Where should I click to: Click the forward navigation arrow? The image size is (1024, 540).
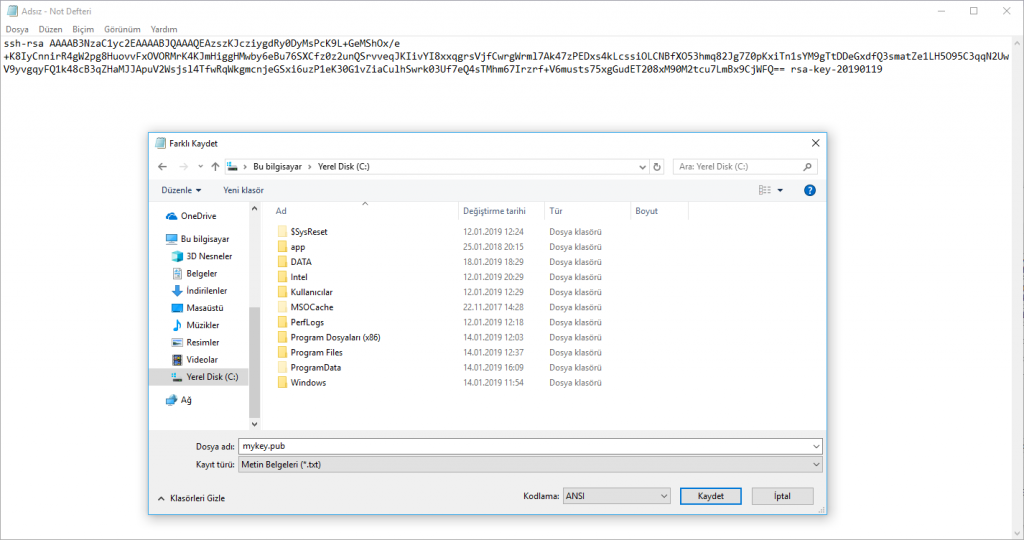pyautogui.click(x=184, y=167)
